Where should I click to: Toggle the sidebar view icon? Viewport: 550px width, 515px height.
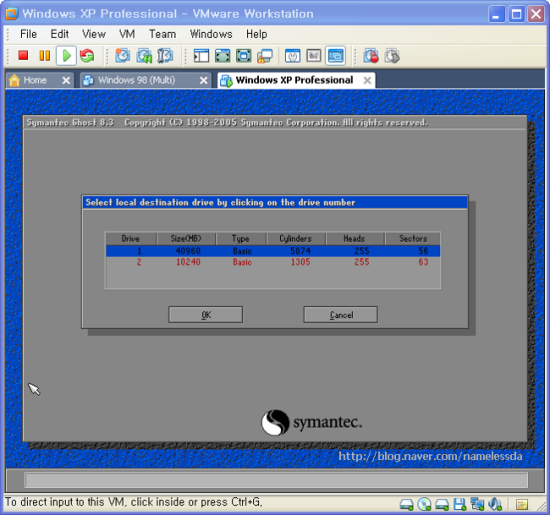pyautogui.click(x=201, y=55)
